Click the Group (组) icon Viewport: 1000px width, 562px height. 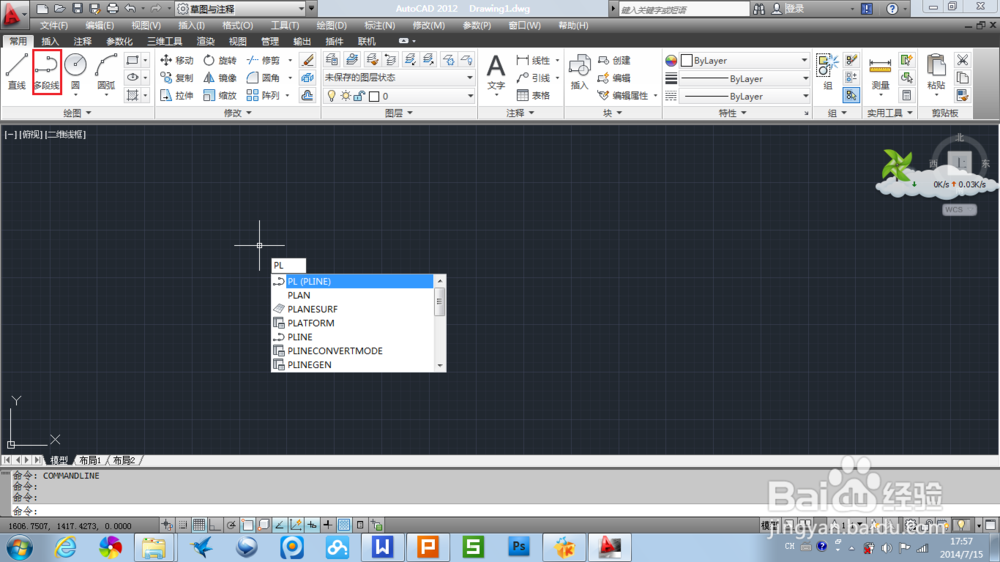click(x=828, y=71)
